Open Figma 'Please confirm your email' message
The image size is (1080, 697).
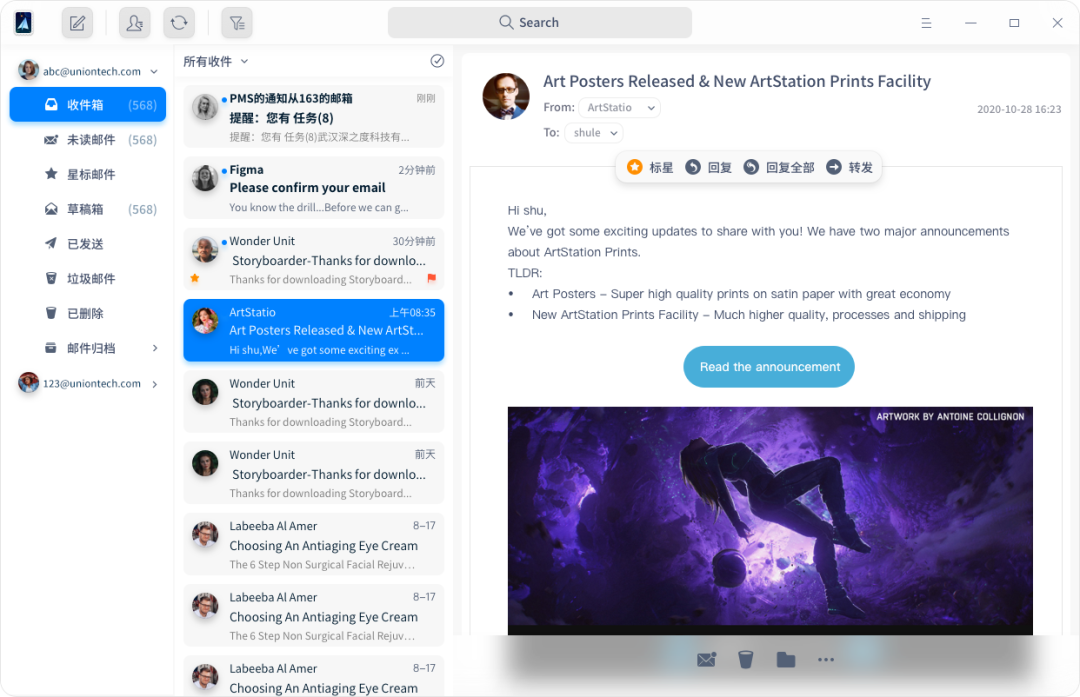313,188
